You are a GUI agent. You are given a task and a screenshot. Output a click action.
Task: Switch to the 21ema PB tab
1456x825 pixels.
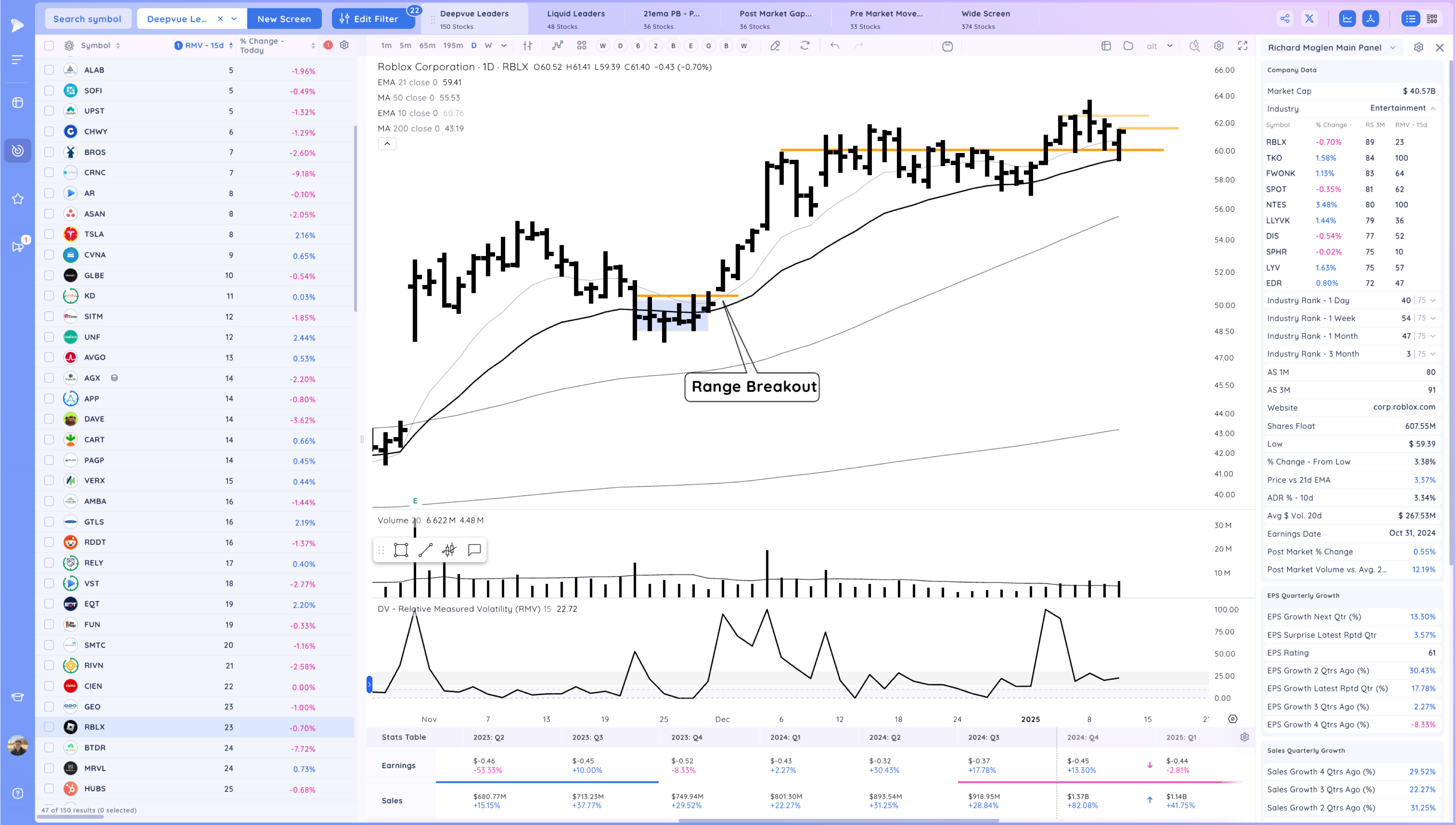[672, 19]
